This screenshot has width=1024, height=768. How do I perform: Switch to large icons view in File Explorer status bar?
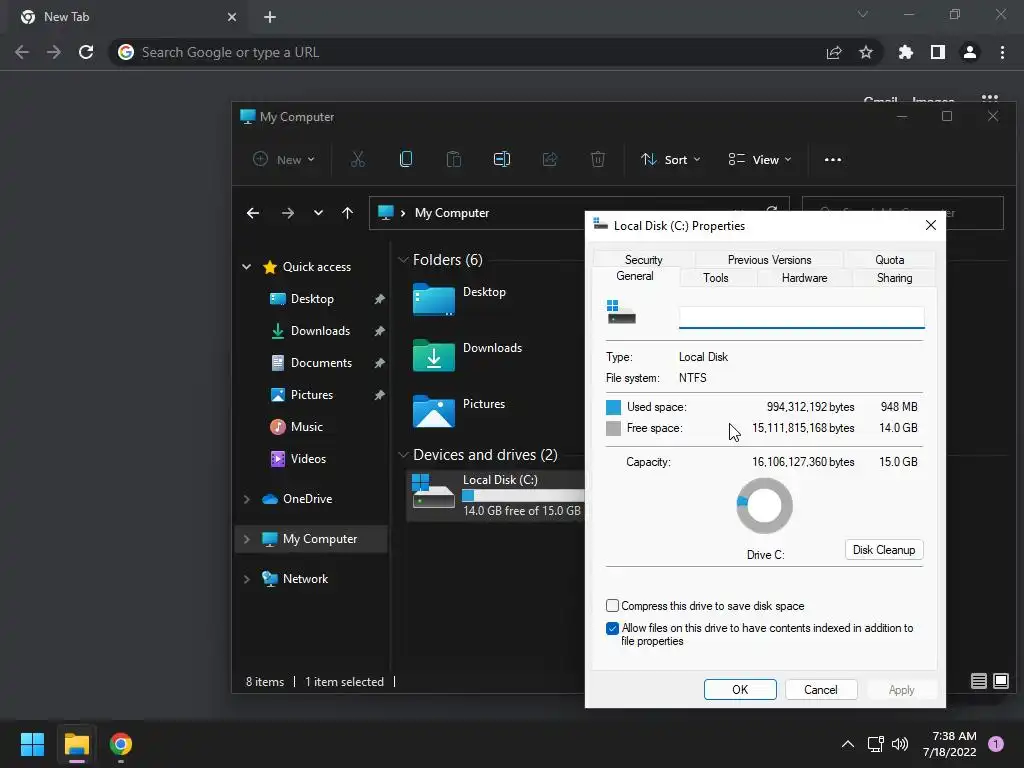(1000, 681)
